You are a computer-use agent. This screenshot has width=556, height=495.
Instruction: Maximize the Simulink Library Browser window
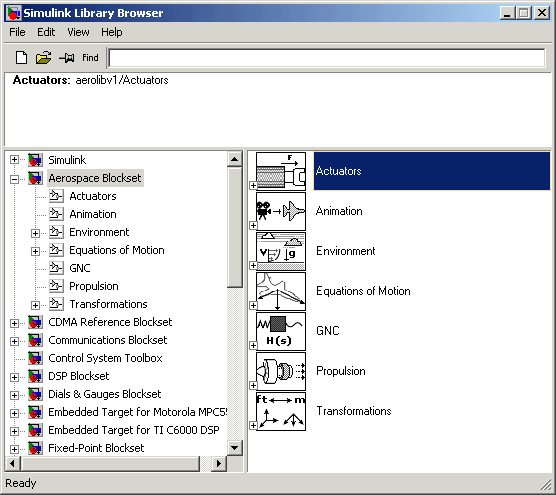(x=524, y=13)
